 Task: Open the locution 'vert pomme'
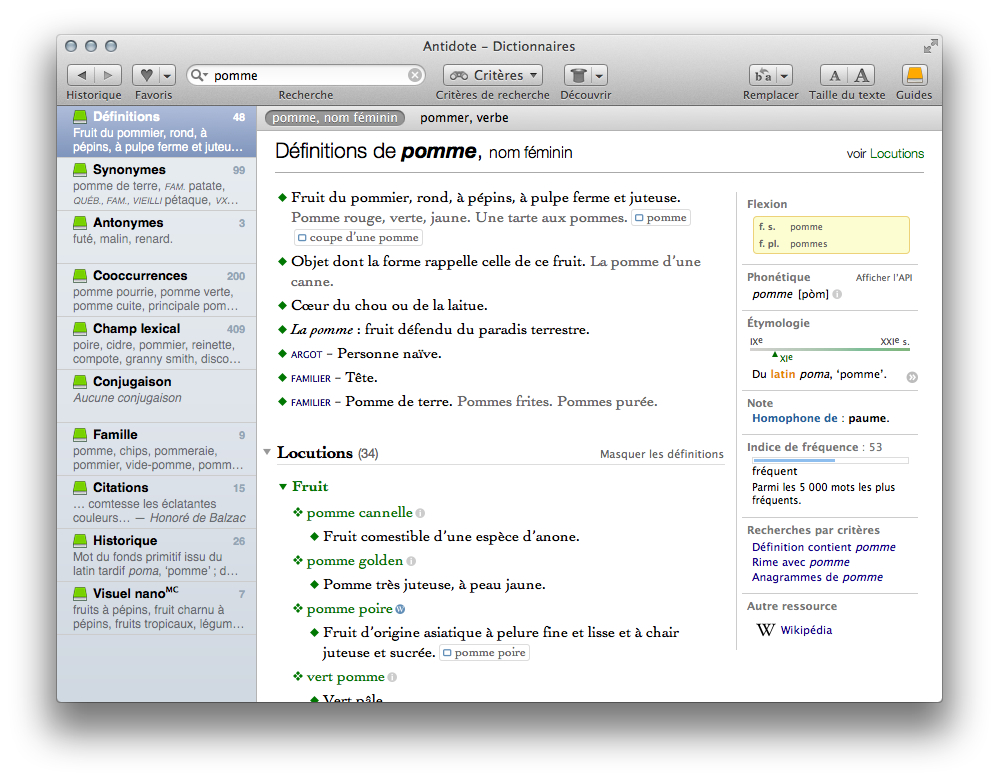[345, 677]
